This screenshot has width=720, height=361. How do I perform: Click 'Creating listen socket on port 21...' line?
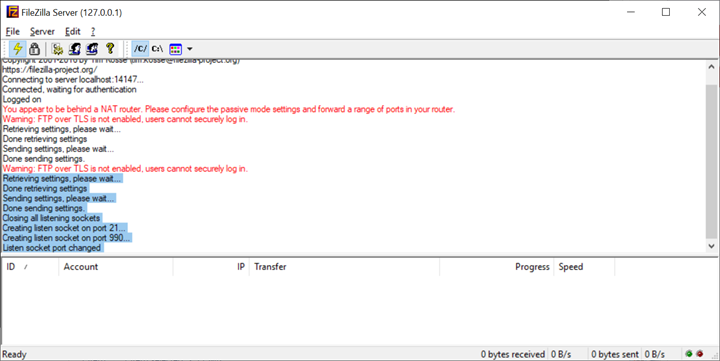(x=64, y=228)
